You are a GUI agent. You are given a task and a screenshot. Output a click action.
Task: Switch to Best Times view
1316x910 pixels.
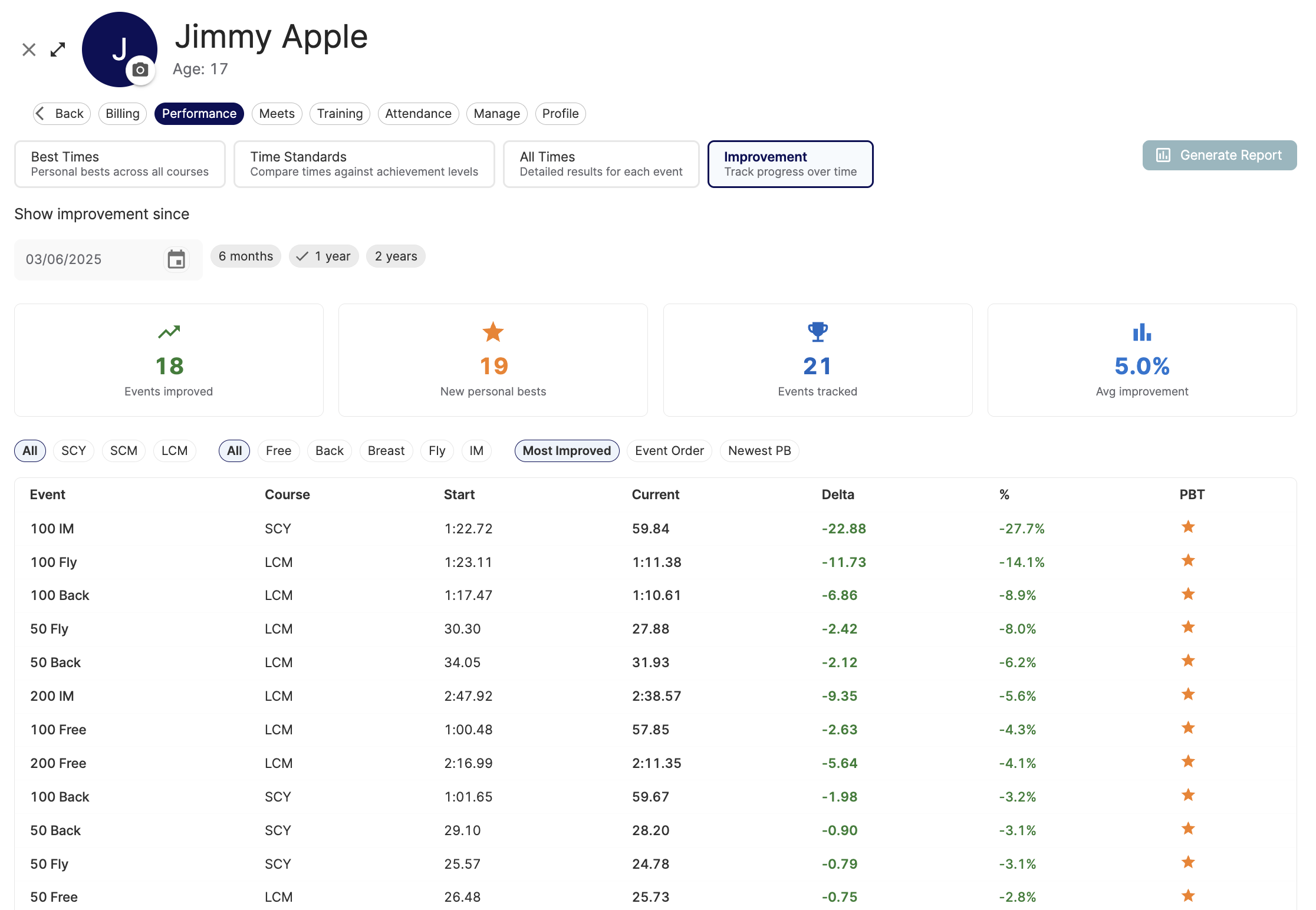point(120,164)
